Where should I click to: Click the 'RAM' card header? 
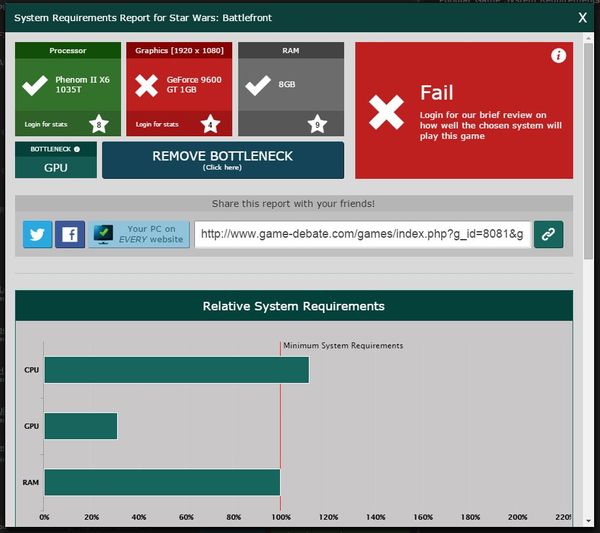(291, 51)
